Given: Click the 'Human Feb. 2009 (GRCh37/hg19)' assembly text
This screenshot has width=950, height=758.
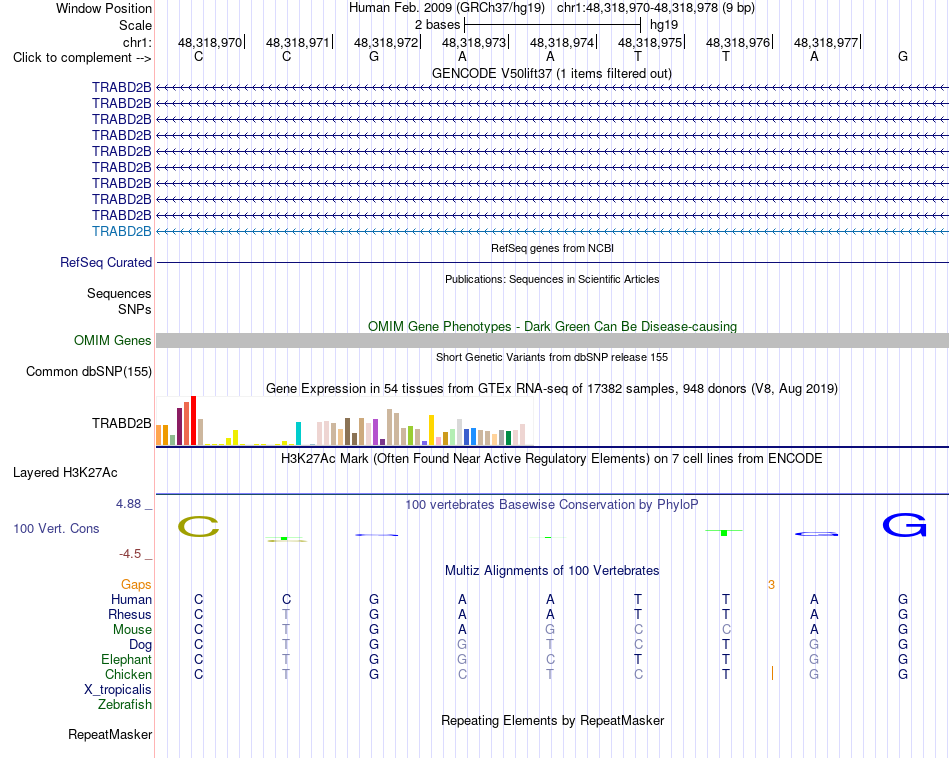Looking at the screenshot, I should (447, 8).
